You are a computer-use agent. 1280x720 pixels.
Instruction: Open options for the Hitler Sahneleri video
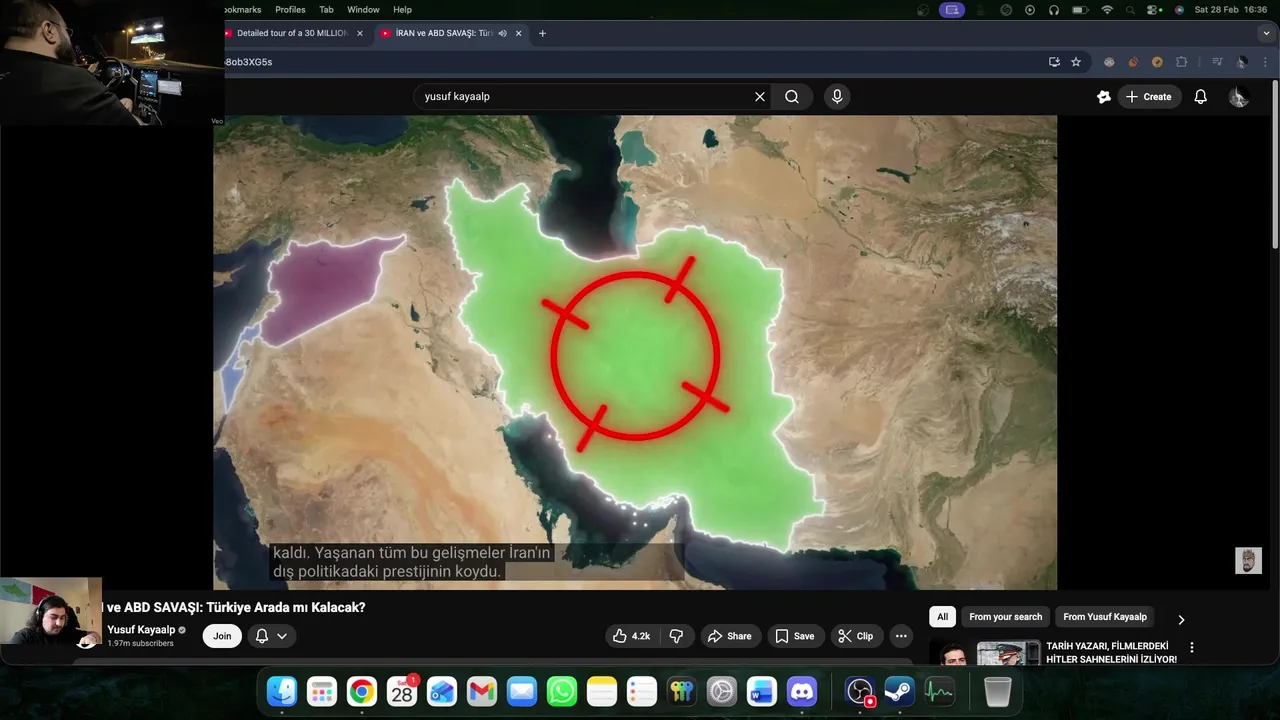1191,648
